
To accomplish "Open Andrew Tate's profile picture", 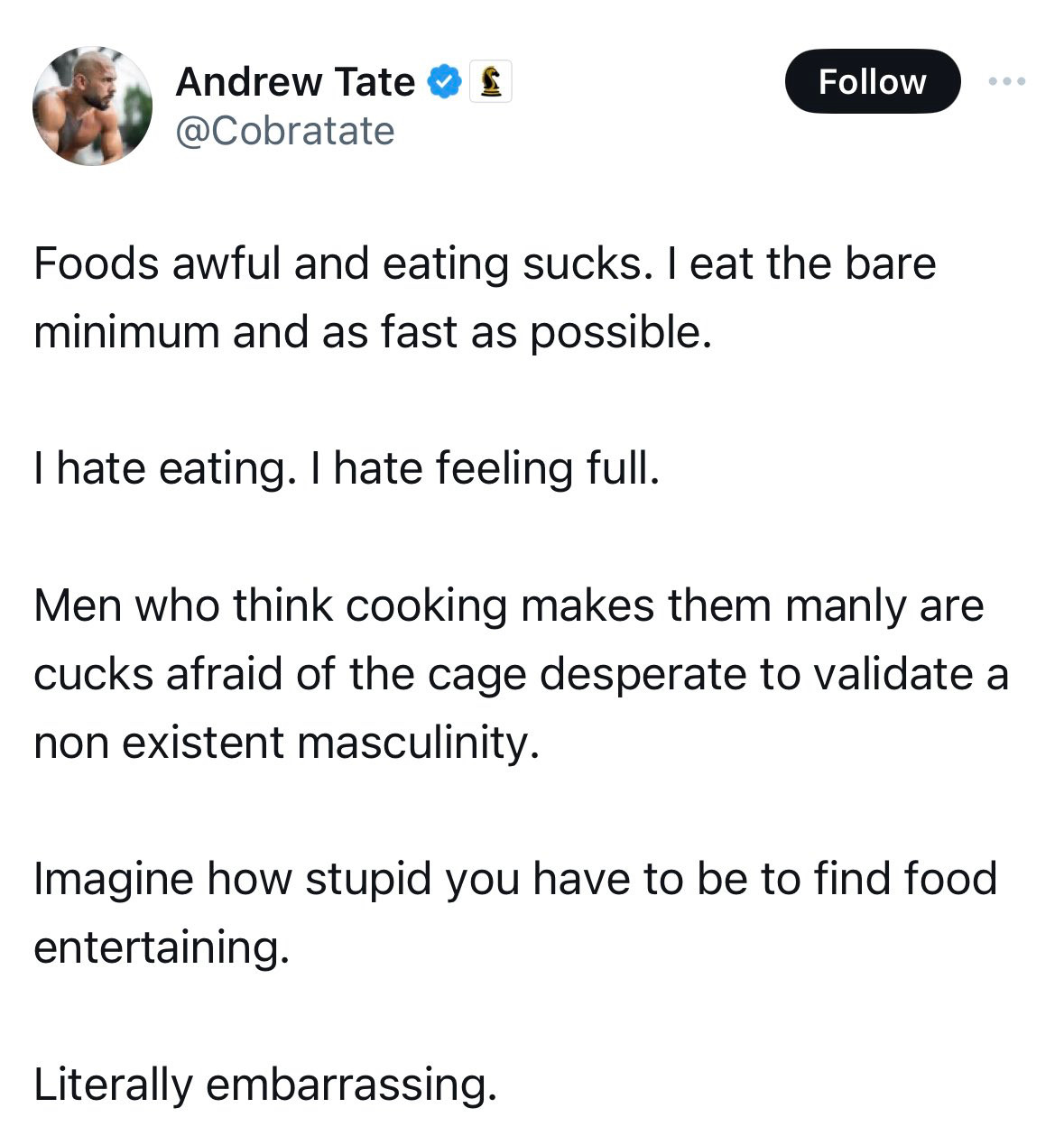I will [x=92, y=106].
